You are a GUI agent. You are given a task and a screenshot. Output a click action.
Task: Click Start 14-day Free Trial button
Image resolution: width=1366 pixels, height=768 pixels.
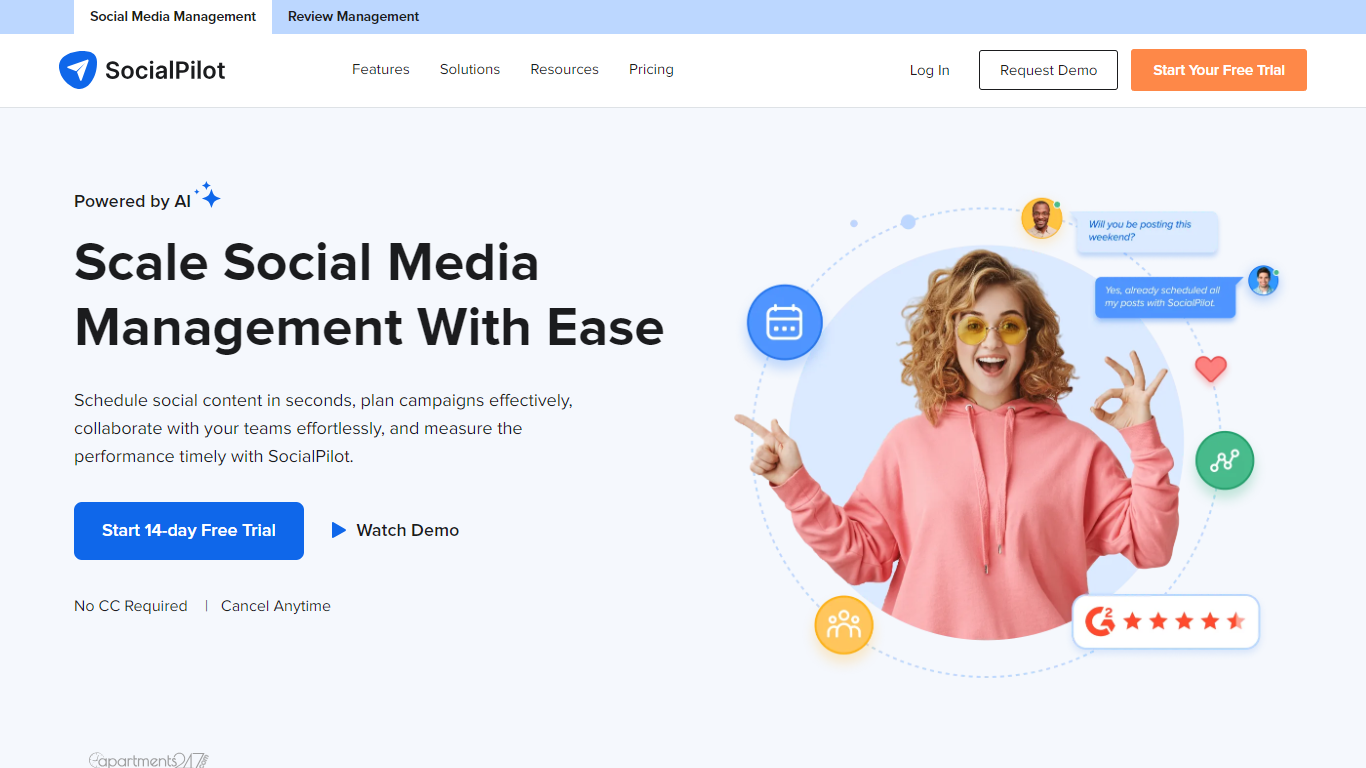coord(189,531)
